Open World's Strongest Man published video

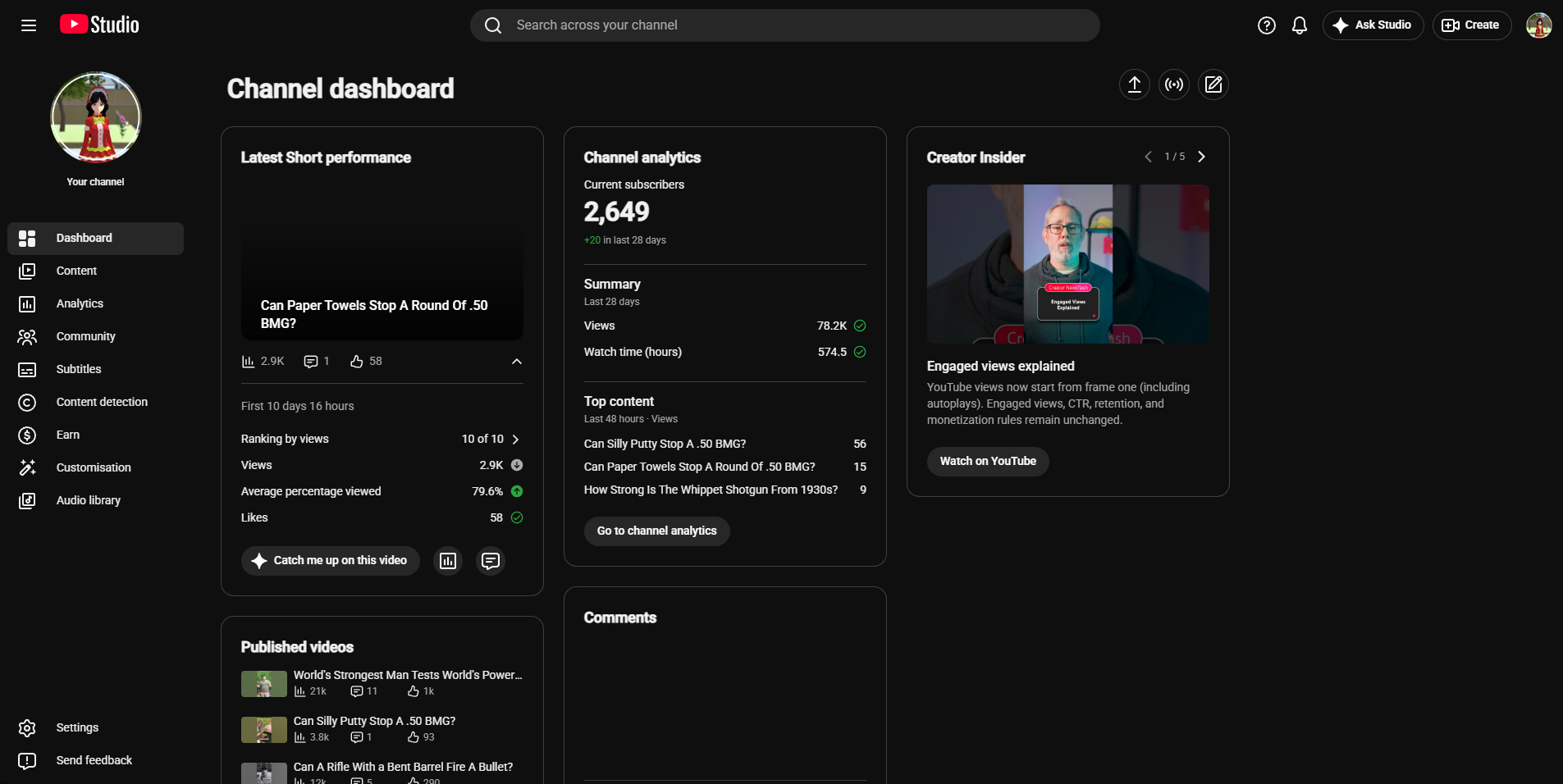coord(408,675)
